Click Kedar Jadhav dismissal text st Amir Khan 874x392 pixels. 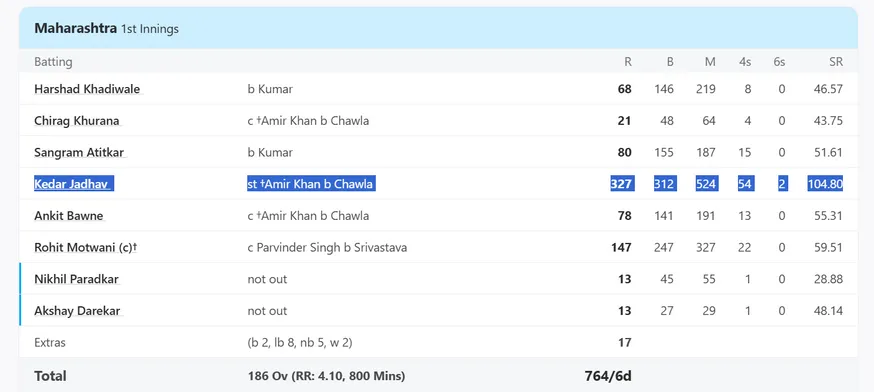pyautogui.click(x=311, y=184)
